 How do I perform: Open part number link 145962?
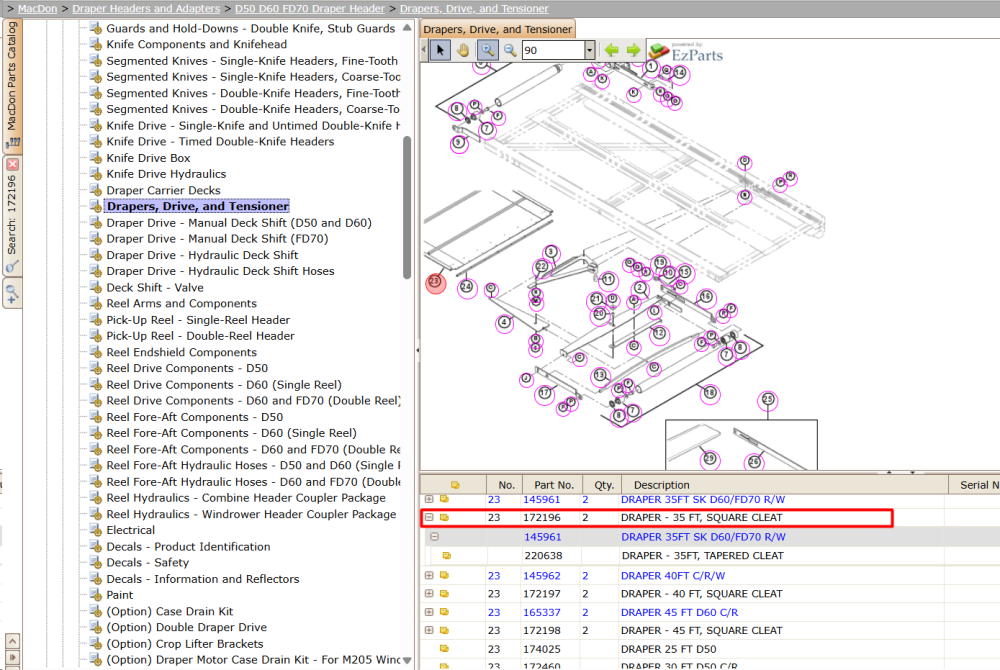point(541,576)
